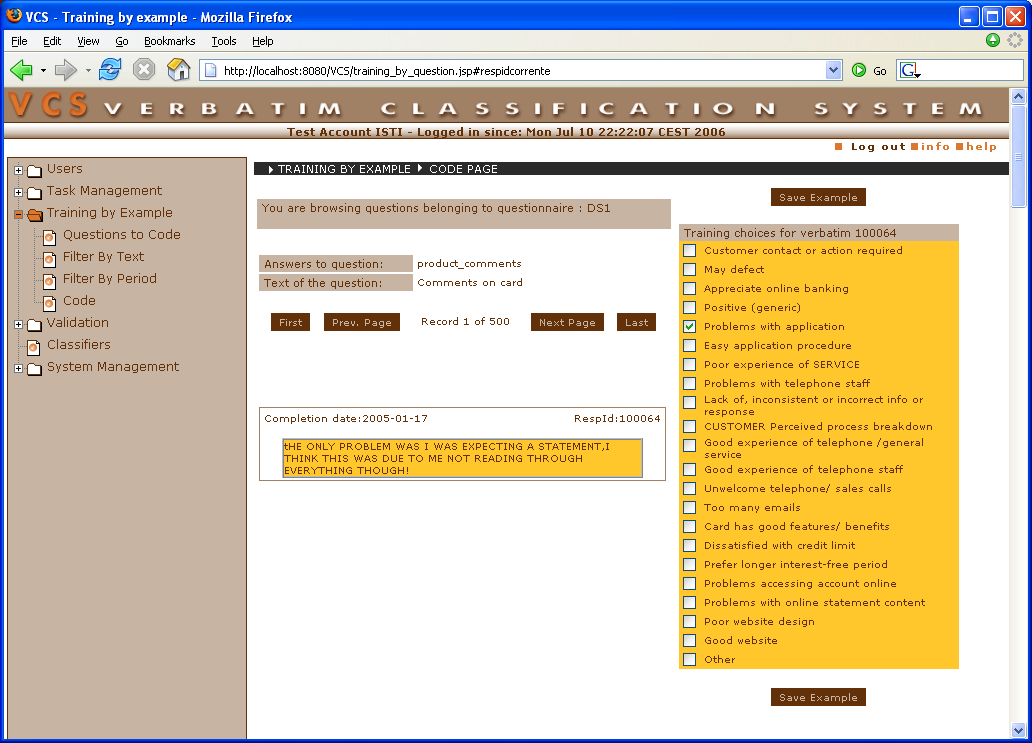Open the Bookmarks menu
This screenshot has height=743, width=1032.
(169, 41)
